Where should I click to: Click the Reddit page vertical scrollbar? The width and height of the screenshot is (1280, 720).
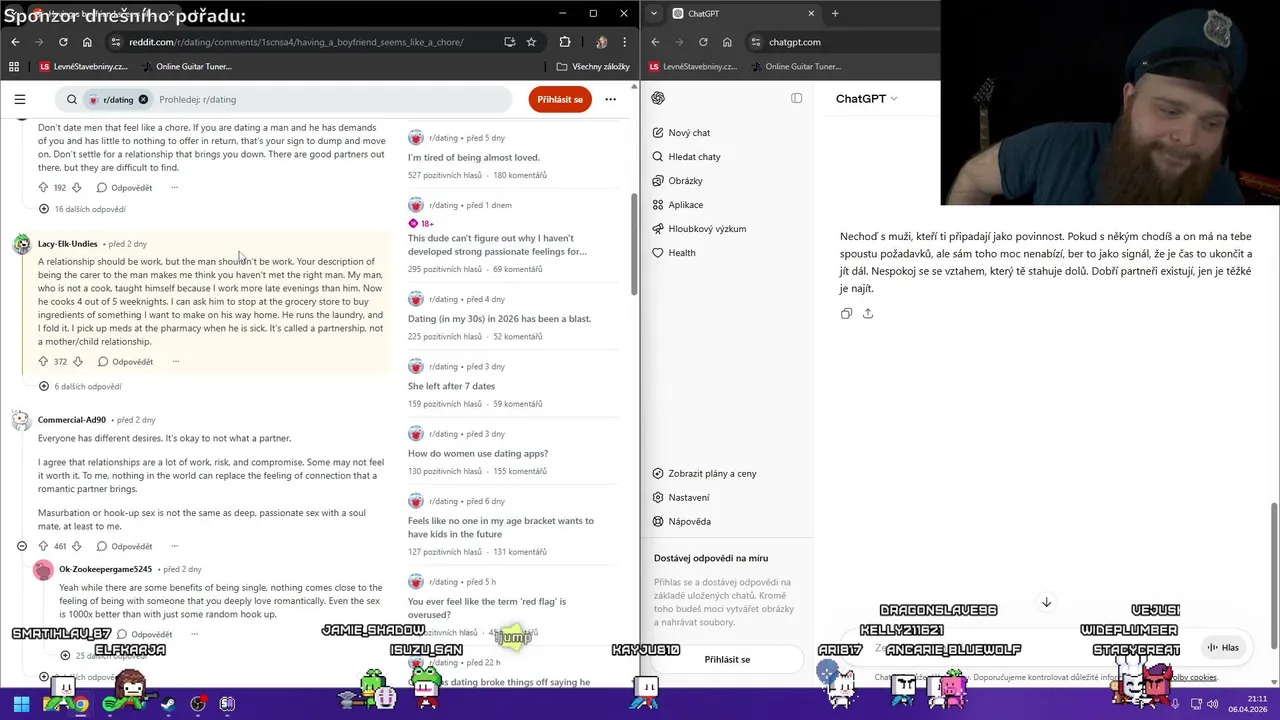tap(634, 243)
